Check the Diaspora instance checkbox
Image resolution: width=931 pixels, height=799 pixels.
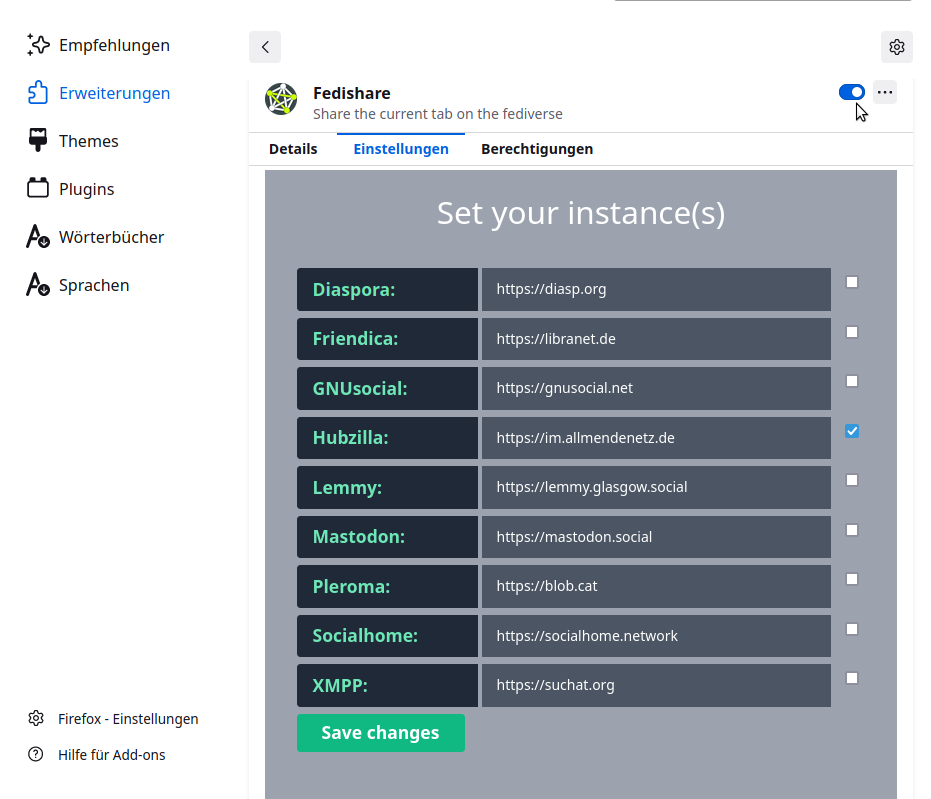(852, 282)
